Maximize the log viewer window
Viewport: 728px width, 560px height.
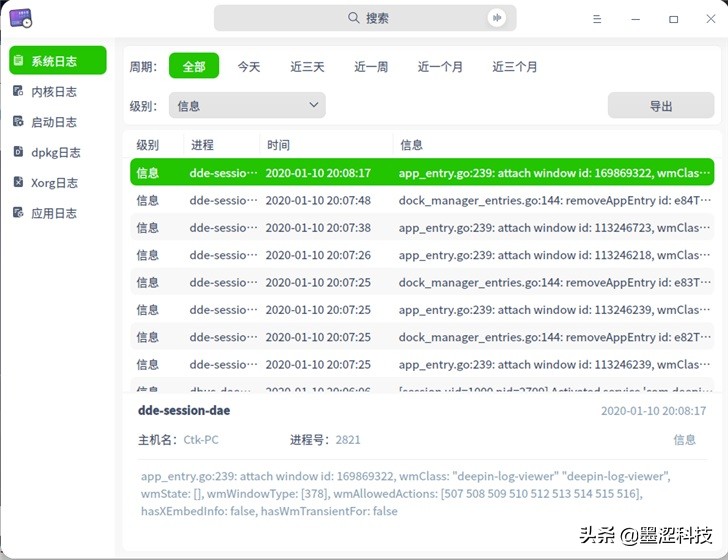pos(673,19)
